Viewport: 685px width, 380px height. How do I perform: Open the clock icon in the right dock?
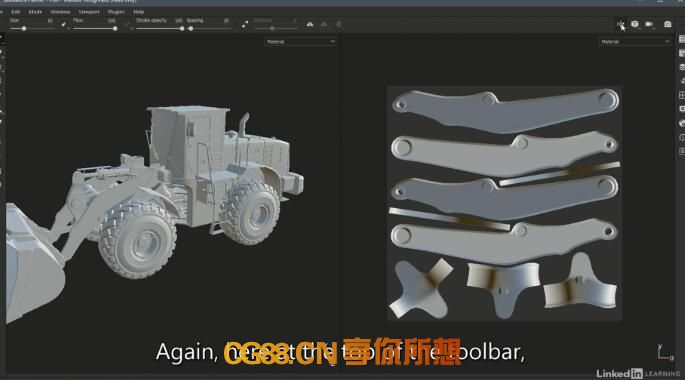pyautogui.click(x=682, y=137)
